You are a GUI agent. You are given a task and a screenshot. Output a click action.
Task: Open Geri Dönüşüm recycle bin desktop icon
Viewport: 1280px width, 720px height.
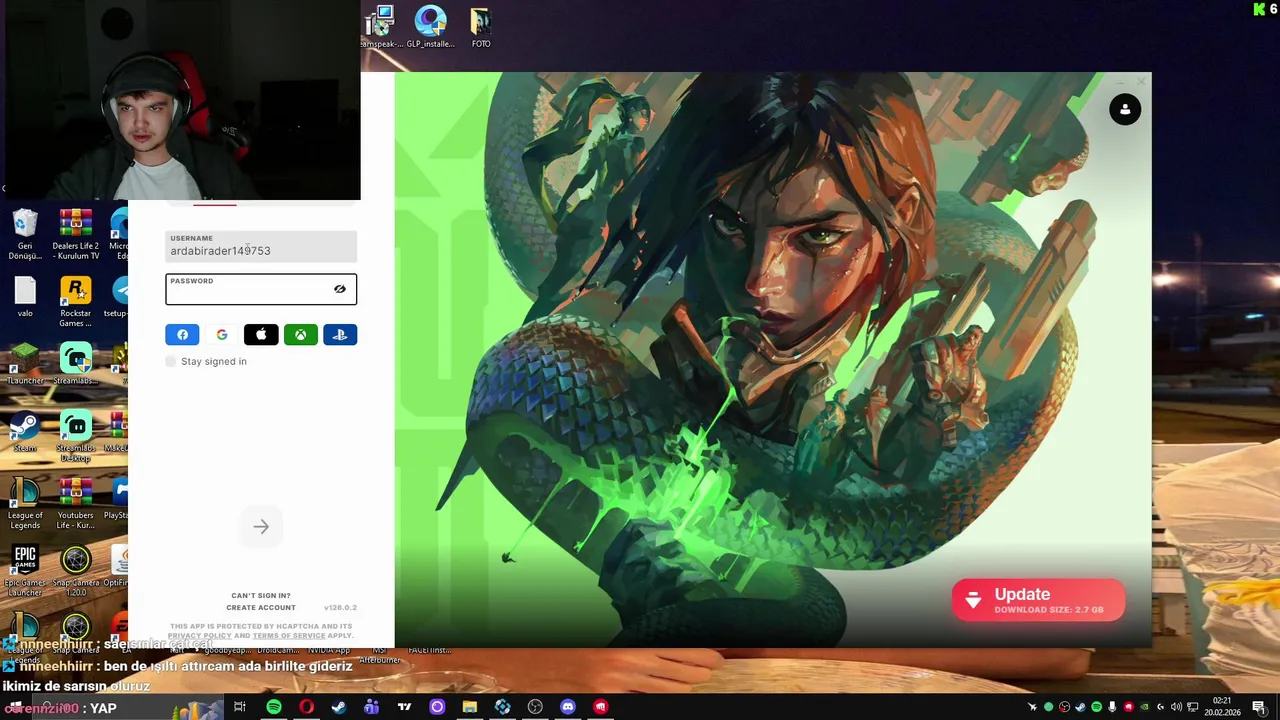pos(25,235)
